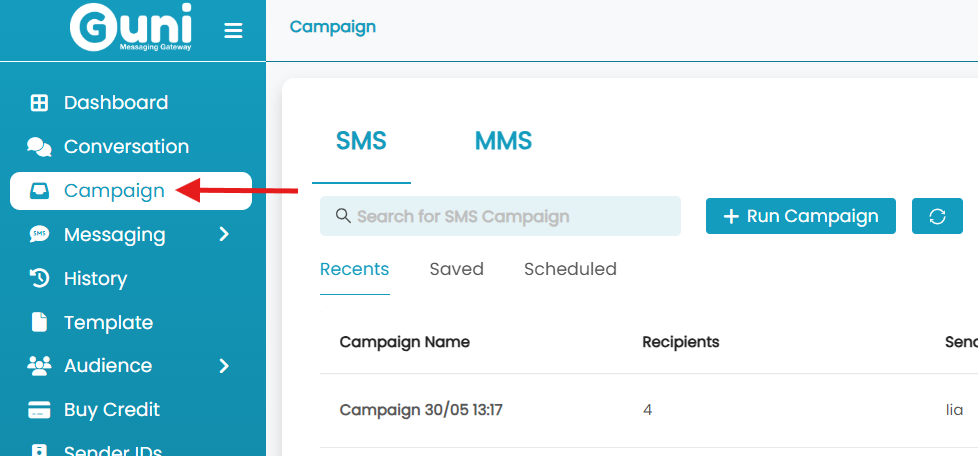Open the Saved campaigns tab
Screen dimensions: 978x456
tap(457, 269)
